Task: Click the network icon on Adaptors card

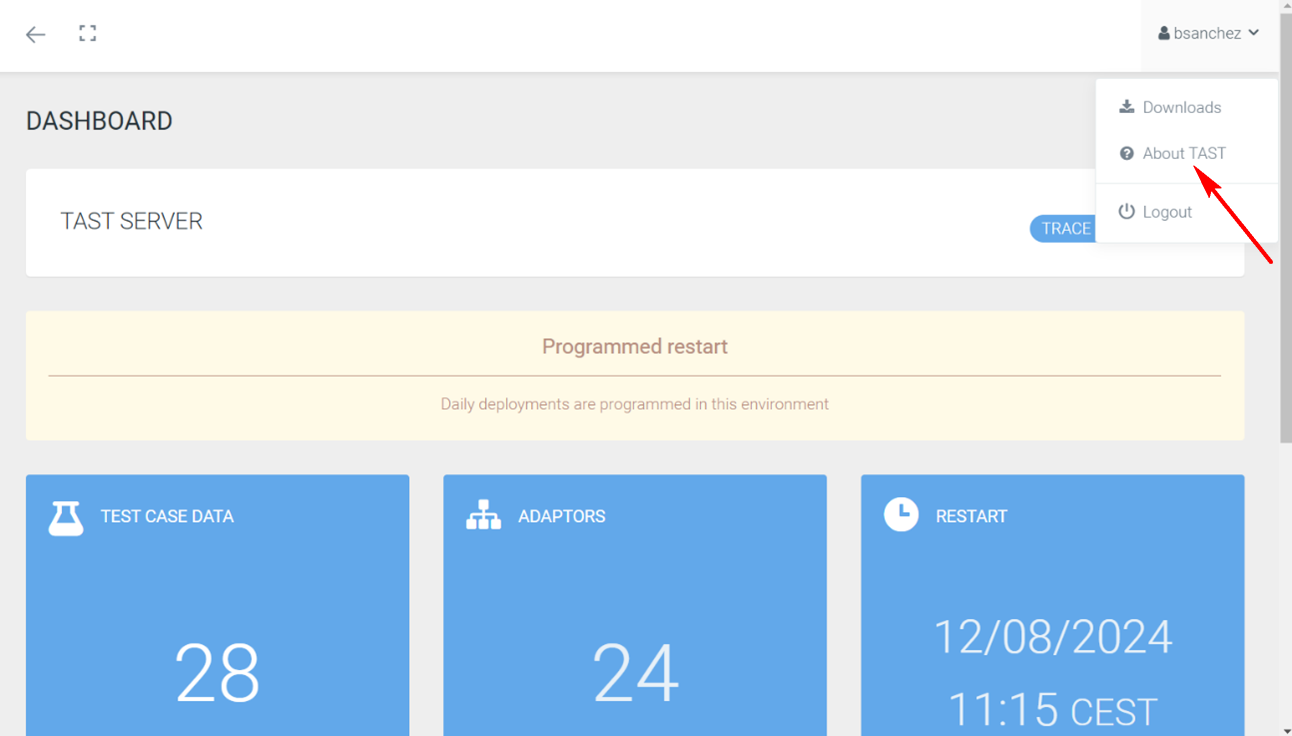Action: click(483, 515)
